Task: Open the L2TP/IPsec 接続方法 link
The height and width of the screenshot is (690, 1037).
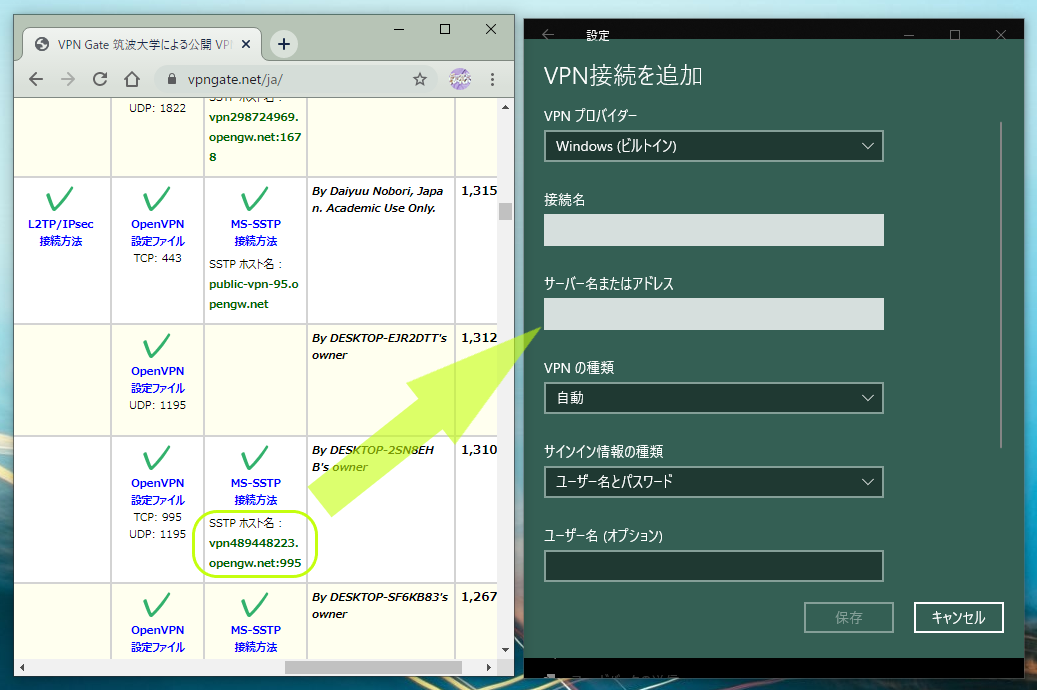Action: coord(61,232)
